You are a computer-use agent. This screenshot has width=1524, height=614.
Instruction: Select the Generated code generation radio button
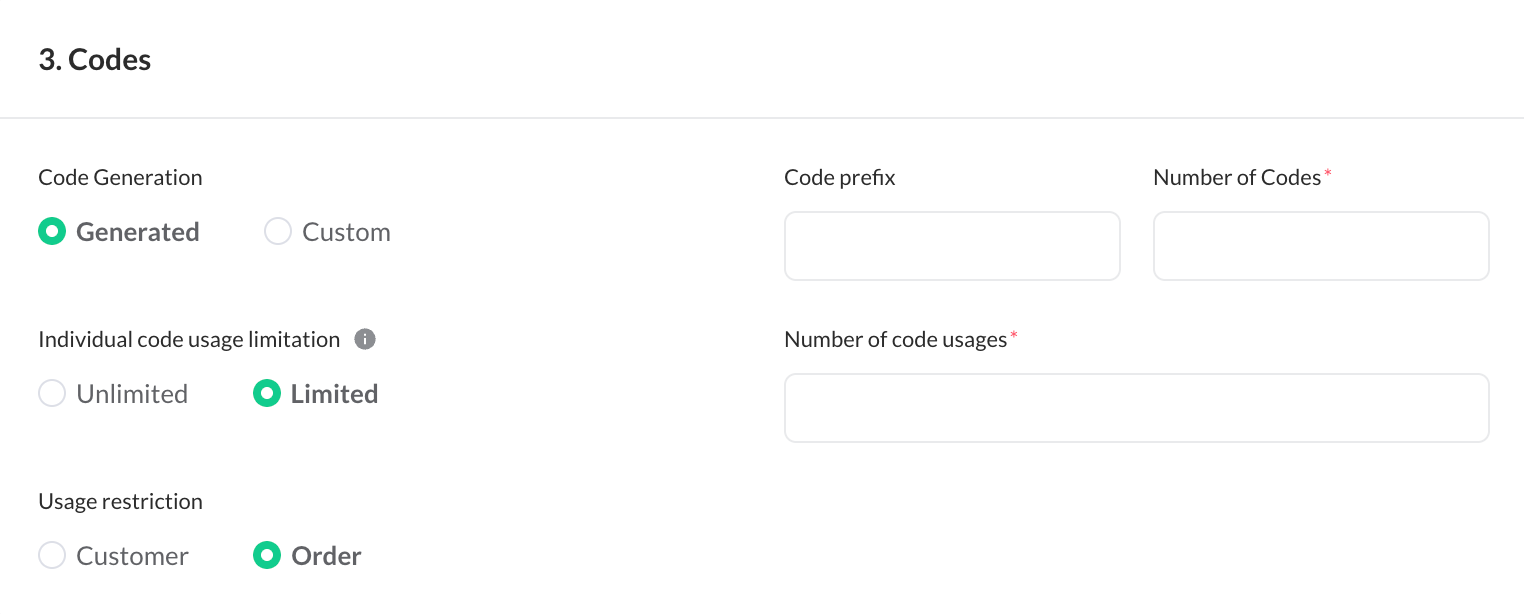tap(52, 232)
